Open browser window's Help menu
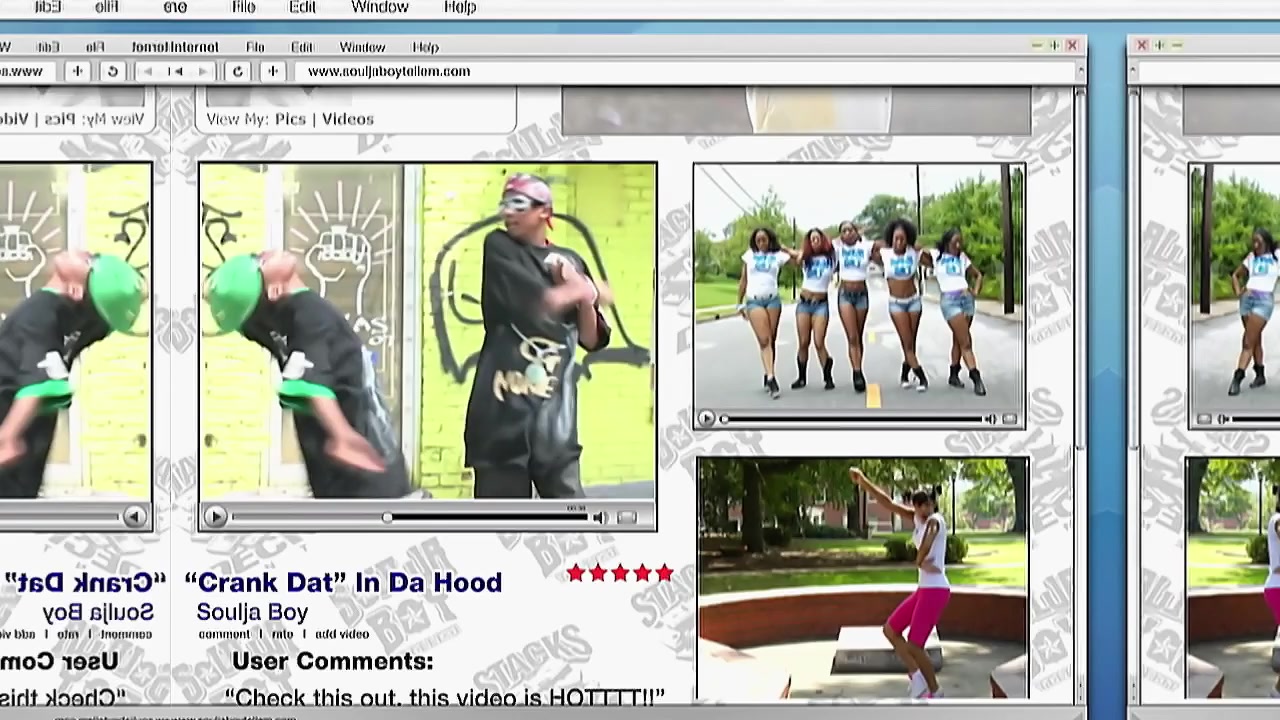The height and width of the screenshot is (720, 1280). pos(425,47)
